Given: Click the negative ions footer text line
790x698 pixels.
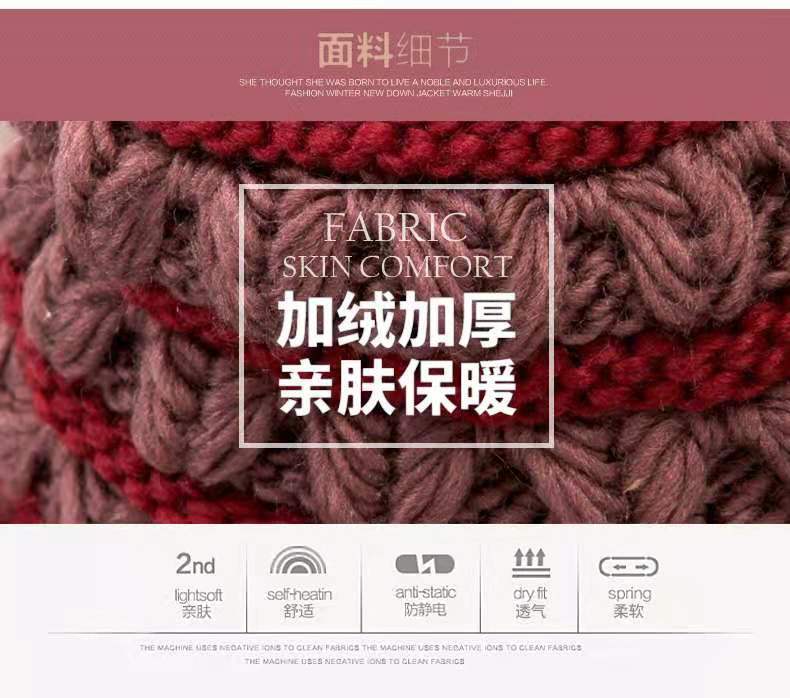Looking at the screenshot, I should [x=360, y=648].
